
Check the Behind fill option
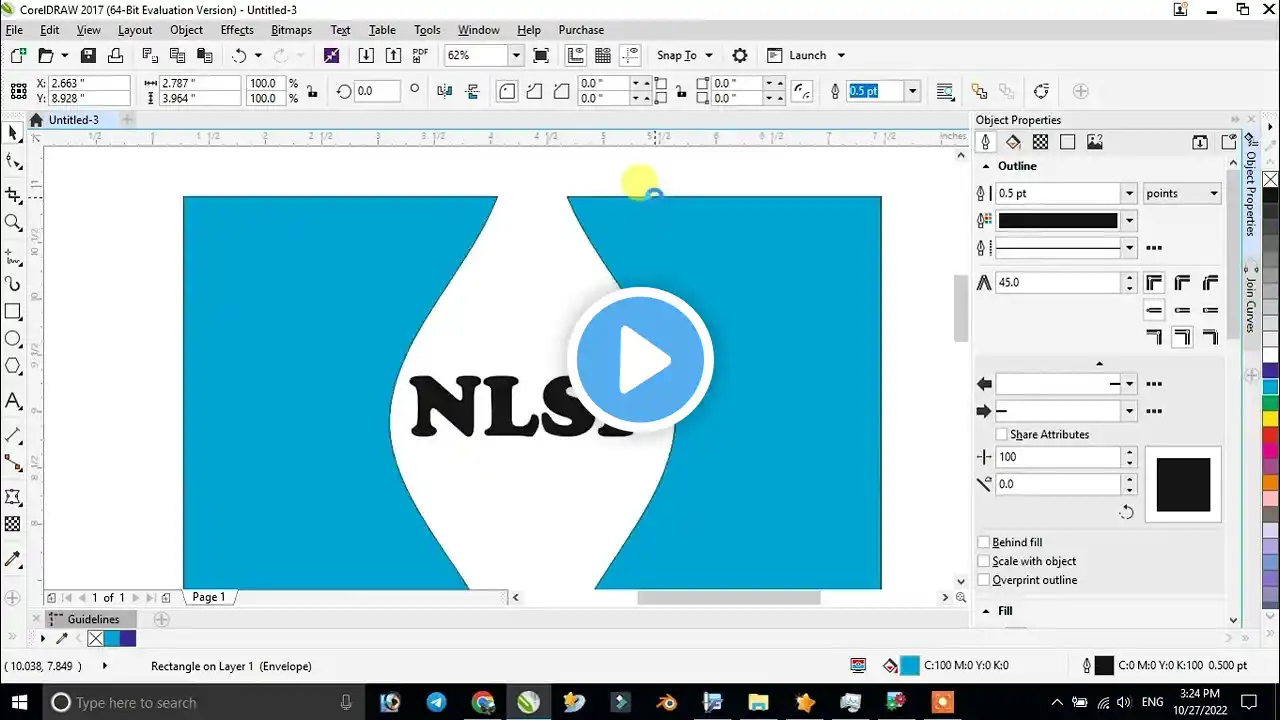[x=984, y=543]
